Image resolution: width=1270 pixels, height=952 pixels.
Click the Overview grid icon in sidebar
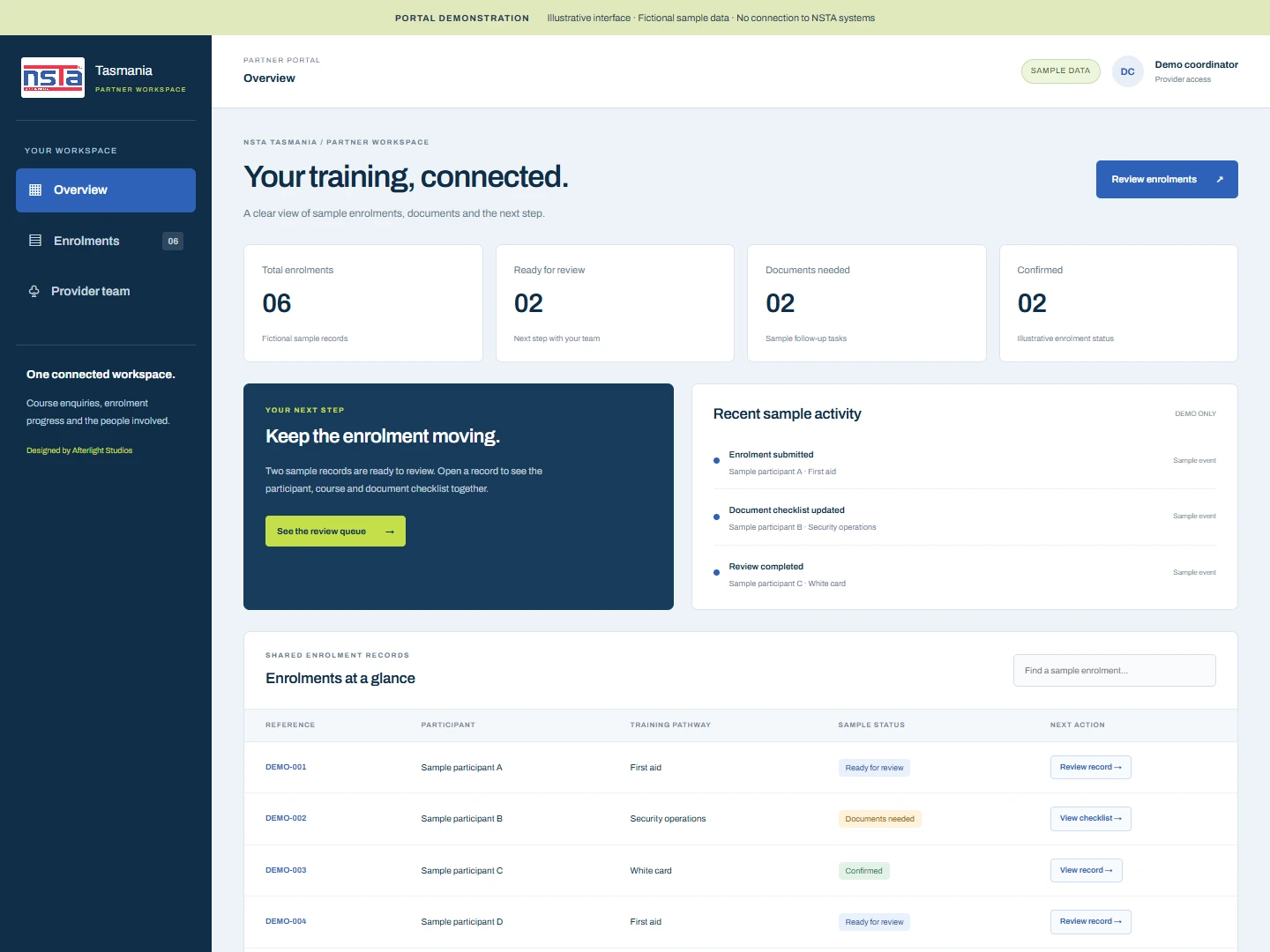point(35,190)
